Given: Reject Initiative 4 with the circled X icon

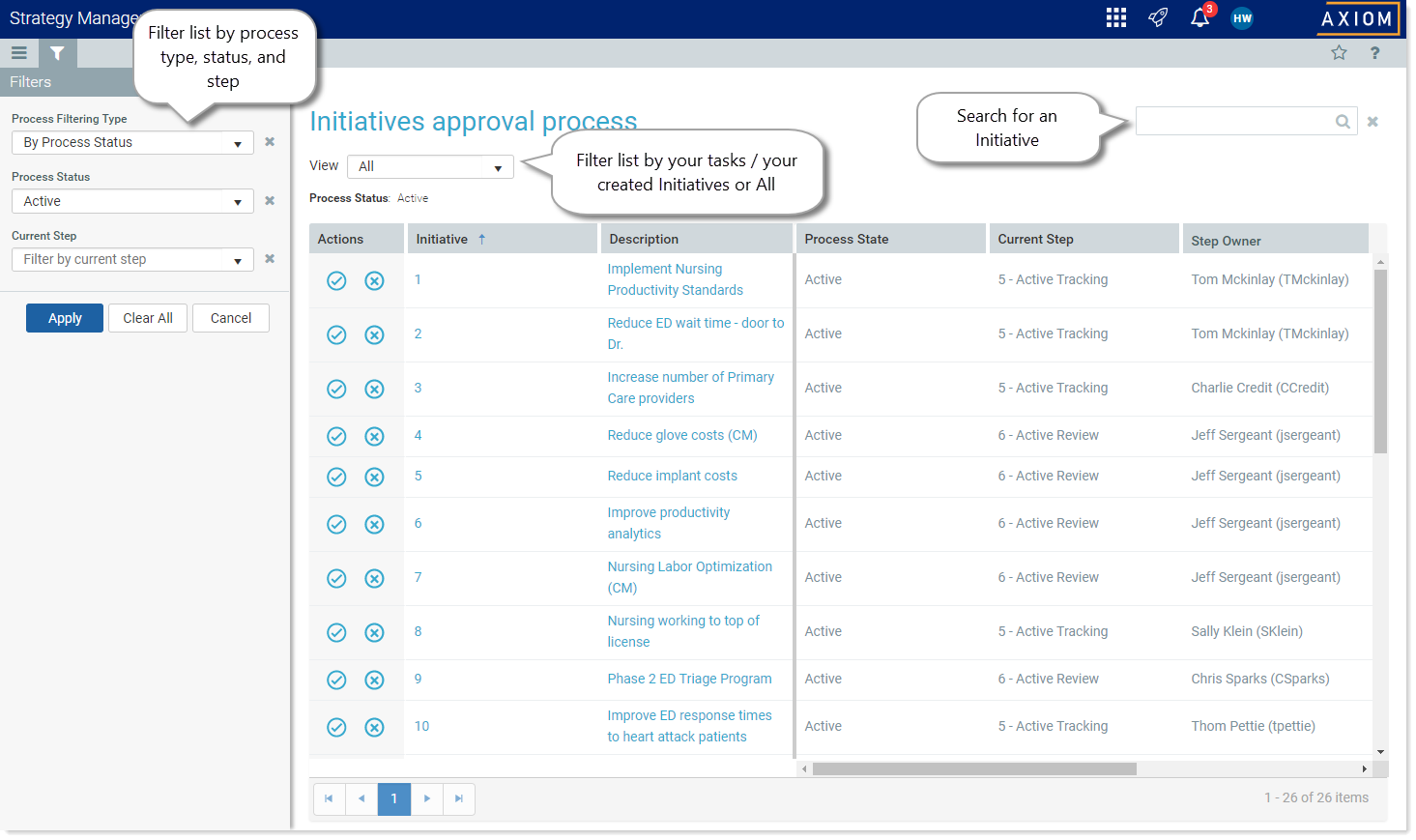Looking at the screenshot, I should [374, 436].
